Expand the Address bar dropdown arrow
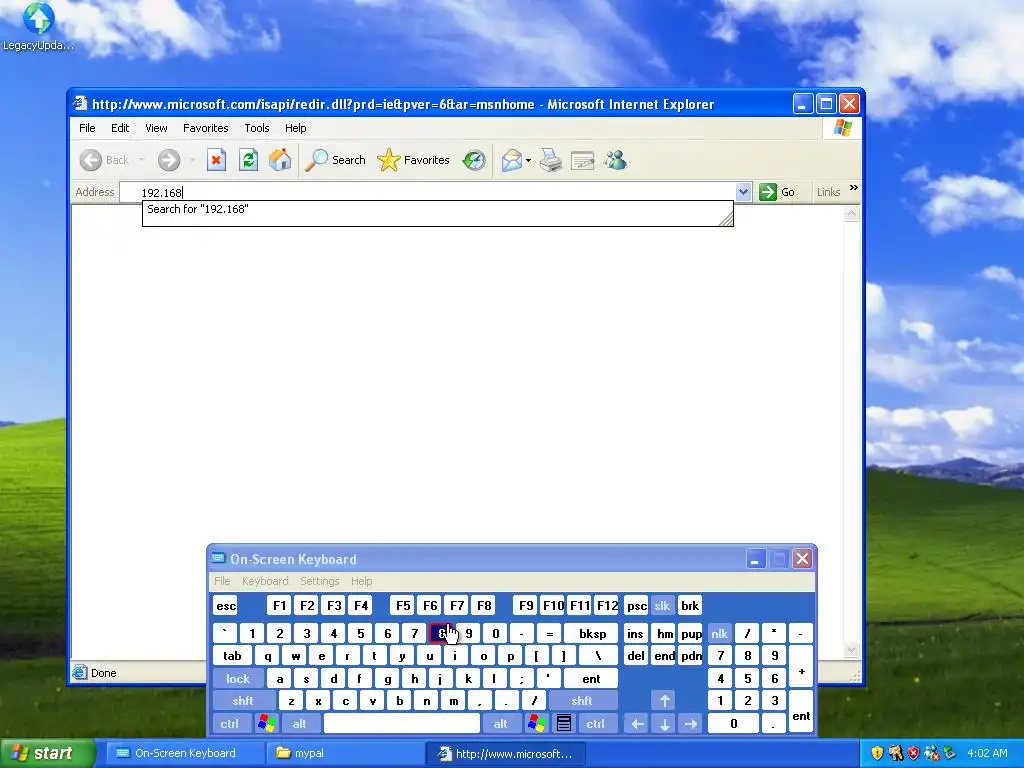This screenshot has width=1024, height=768. pos(743,192)
